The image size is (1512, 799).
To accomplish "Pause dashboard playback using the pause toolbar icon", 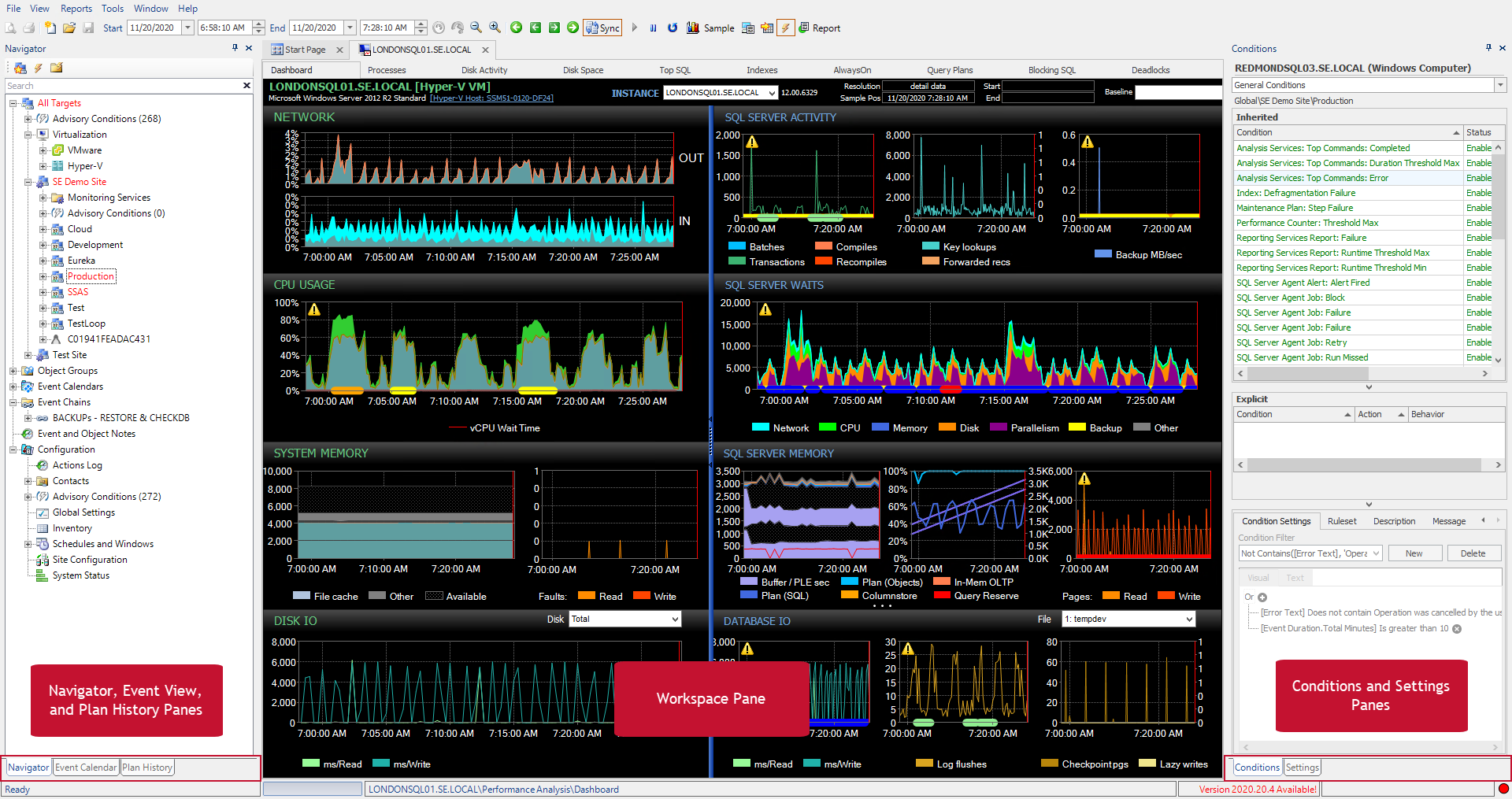I will [x=653, y=28].
